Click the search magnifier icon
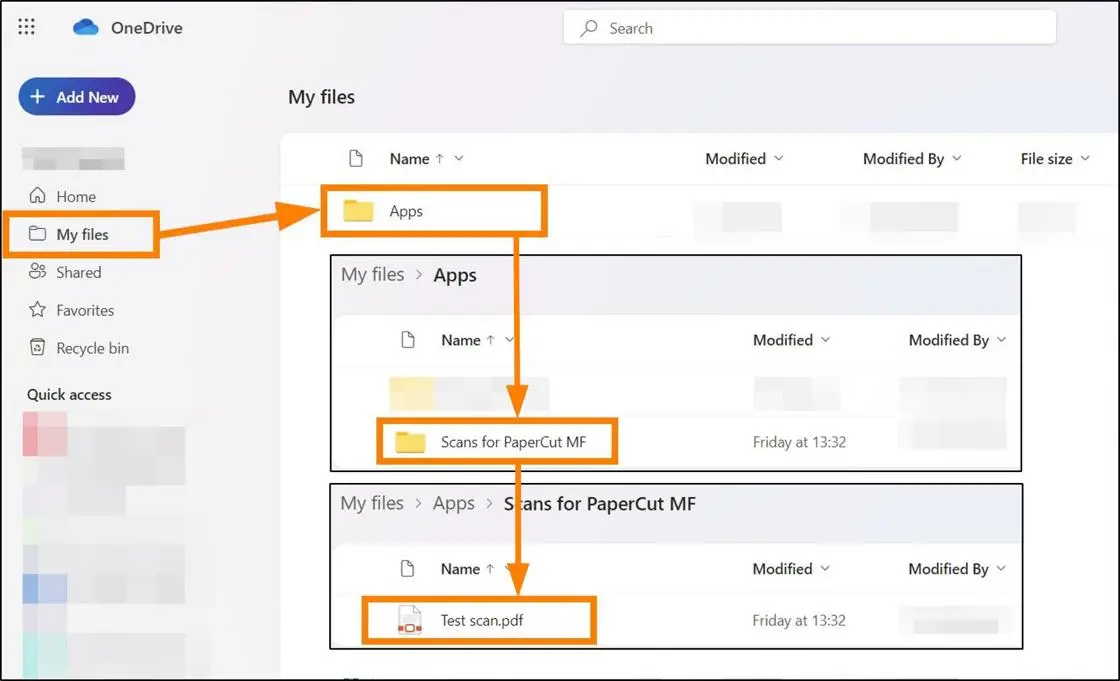Image resolution: width=1120 pixels, height=681 pixels. tap(590, 28)
